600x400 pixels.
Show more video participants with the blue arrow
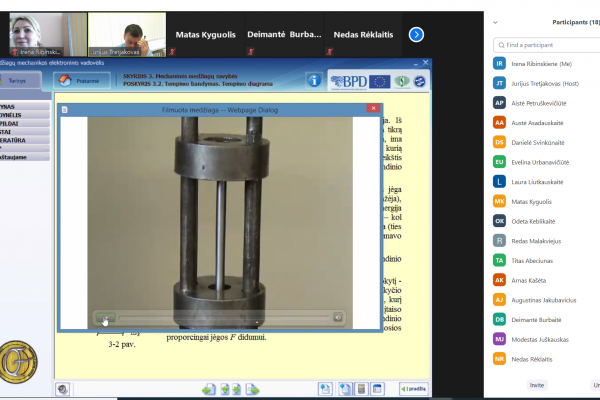pos(416,35)
